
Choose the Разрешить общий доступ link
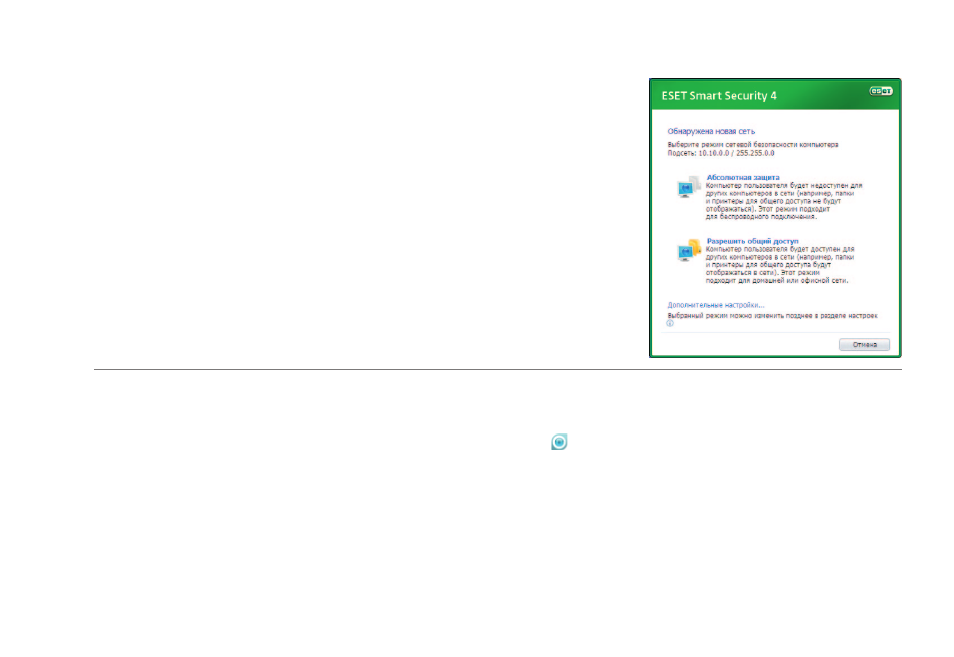[x=752, y=242]
